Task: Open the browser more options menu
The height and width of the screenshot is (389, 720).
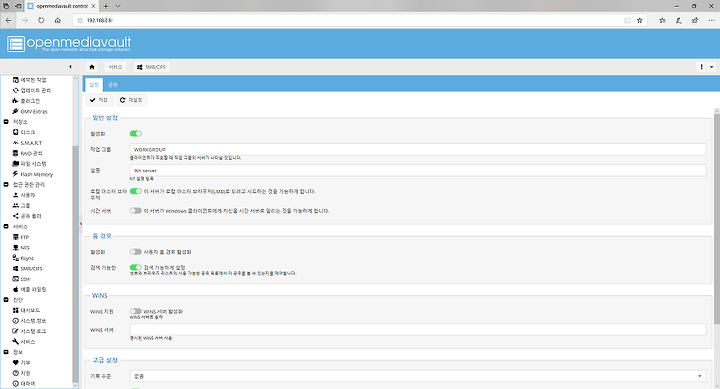Action: pos(711,20)
